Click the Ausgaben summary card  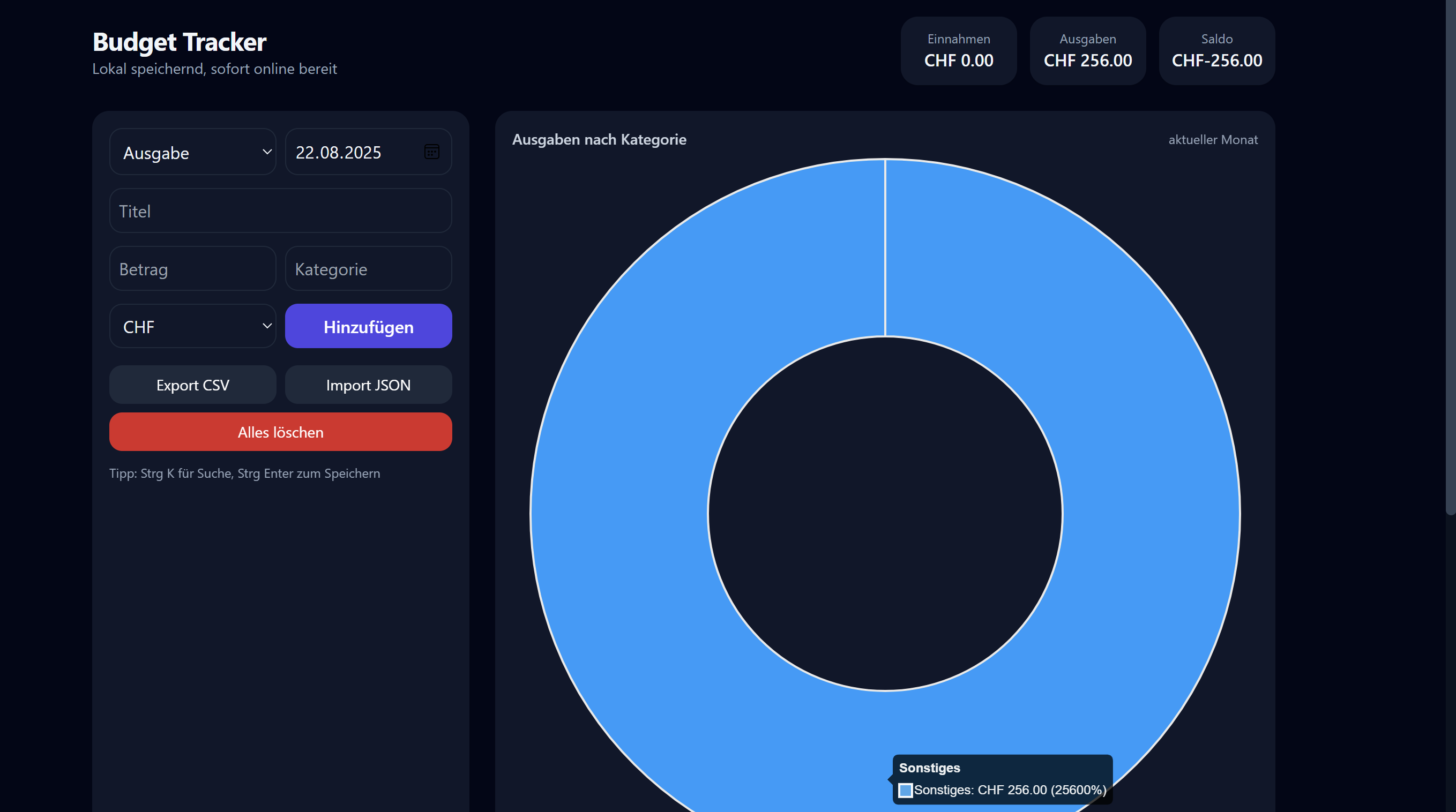pos(1087,51)
